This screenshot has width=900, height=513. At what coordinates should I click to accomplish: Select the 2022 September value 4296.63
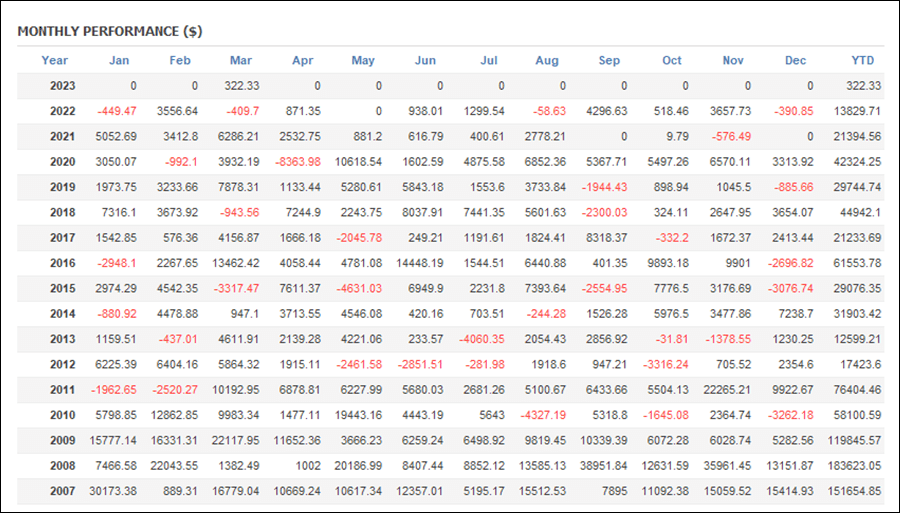click(x=607, y=111)
